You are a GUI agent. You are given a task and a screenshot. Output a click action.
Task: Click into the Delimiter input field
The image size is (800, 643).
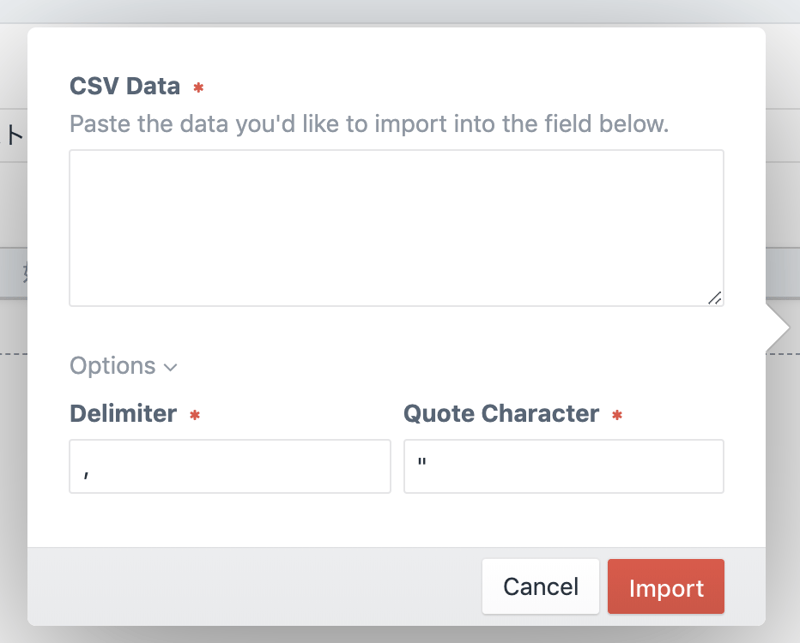(229, 466)
